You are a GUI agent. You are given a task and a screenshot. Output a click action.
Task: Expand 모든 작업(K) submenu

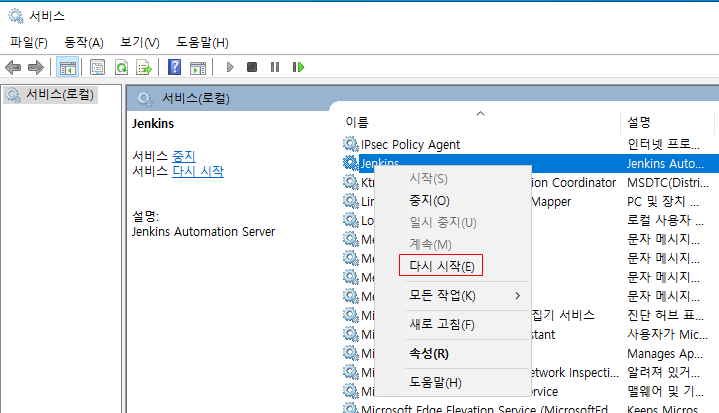pos(453,295)
